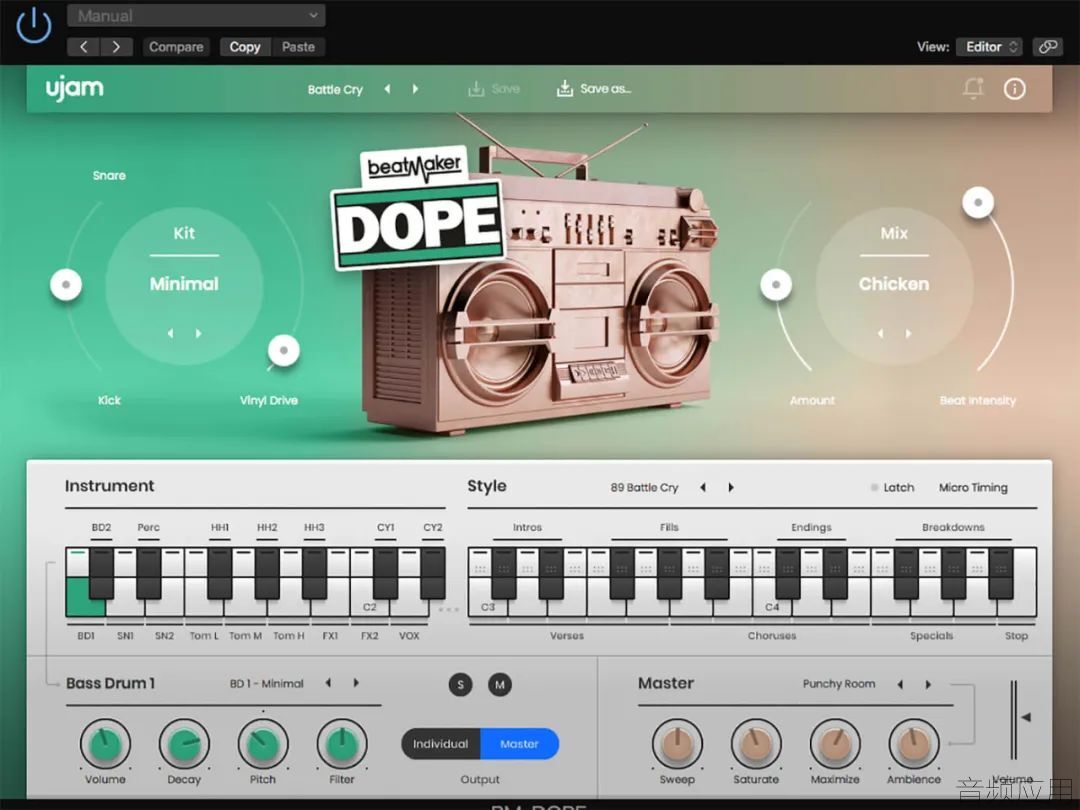Open the Battle Cry preset list

click(335, 90)
